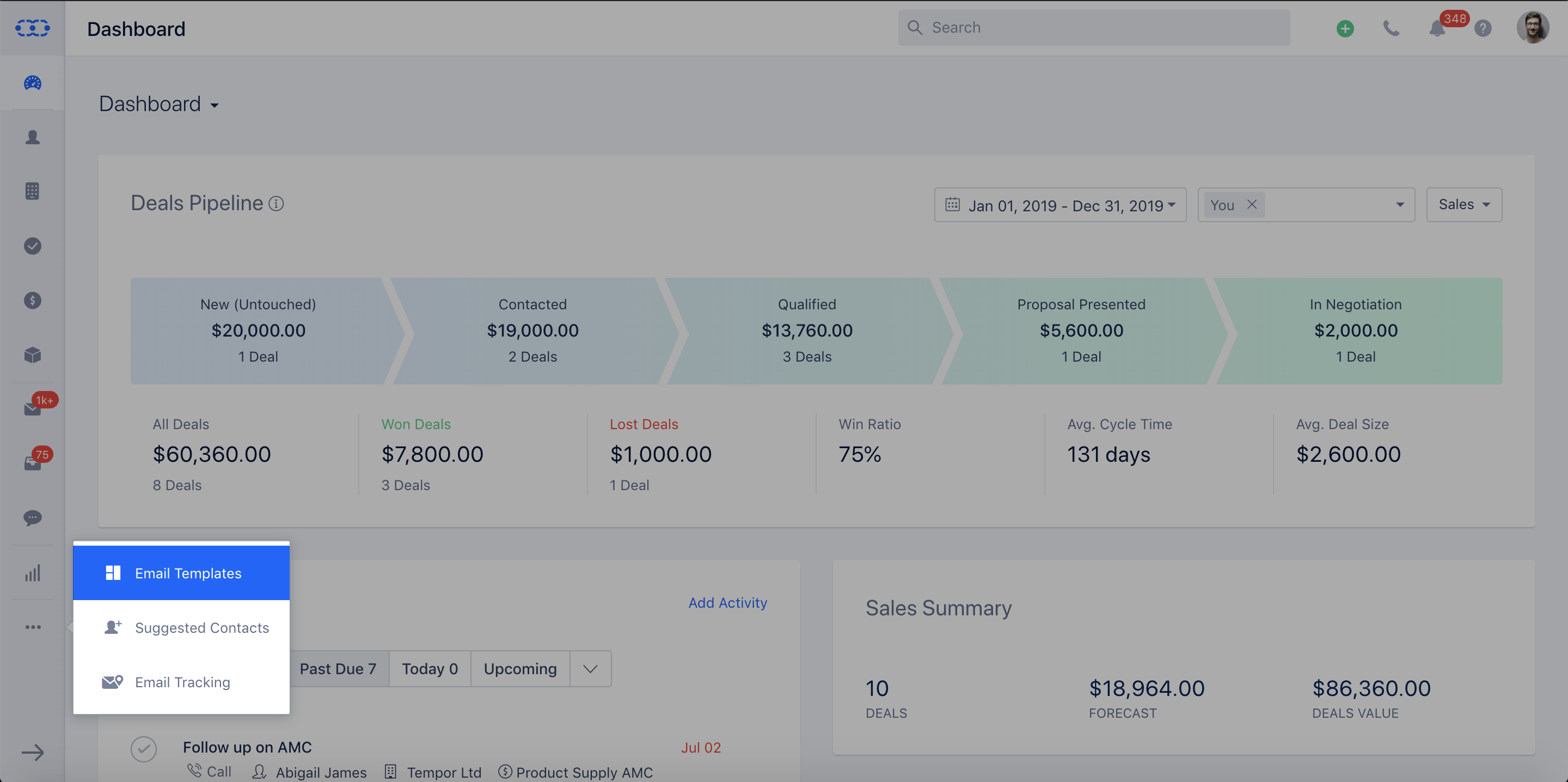Image resolution: width=1568 pixels, height=782 pixels.
Task: Mark Follow up on AMC task complete
Action: 144,749
